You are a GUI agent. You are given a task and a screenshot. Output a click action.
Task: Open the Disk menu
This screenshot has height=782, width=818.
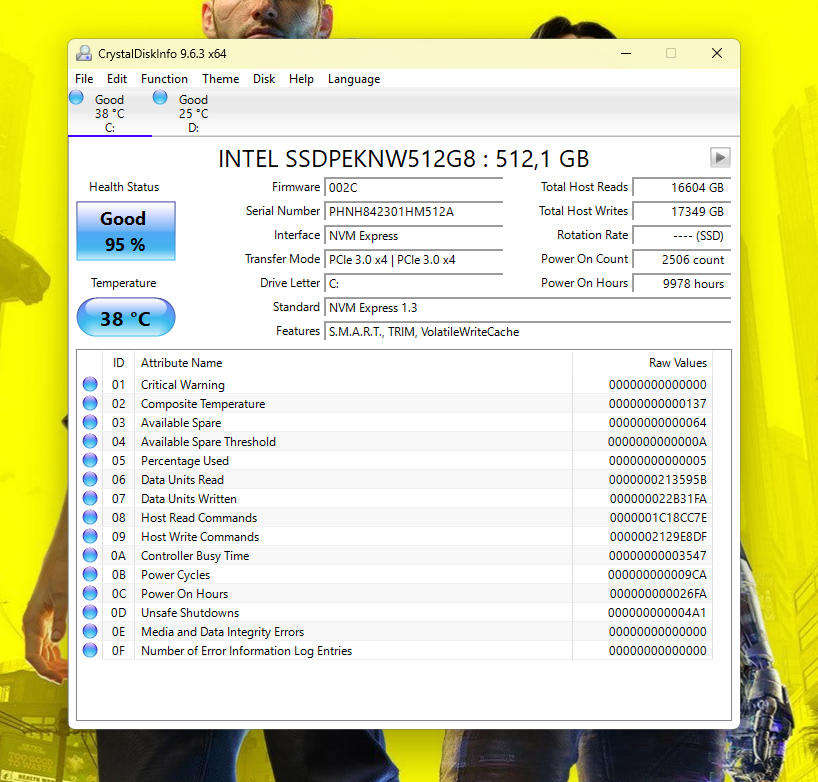click(264, 79)
